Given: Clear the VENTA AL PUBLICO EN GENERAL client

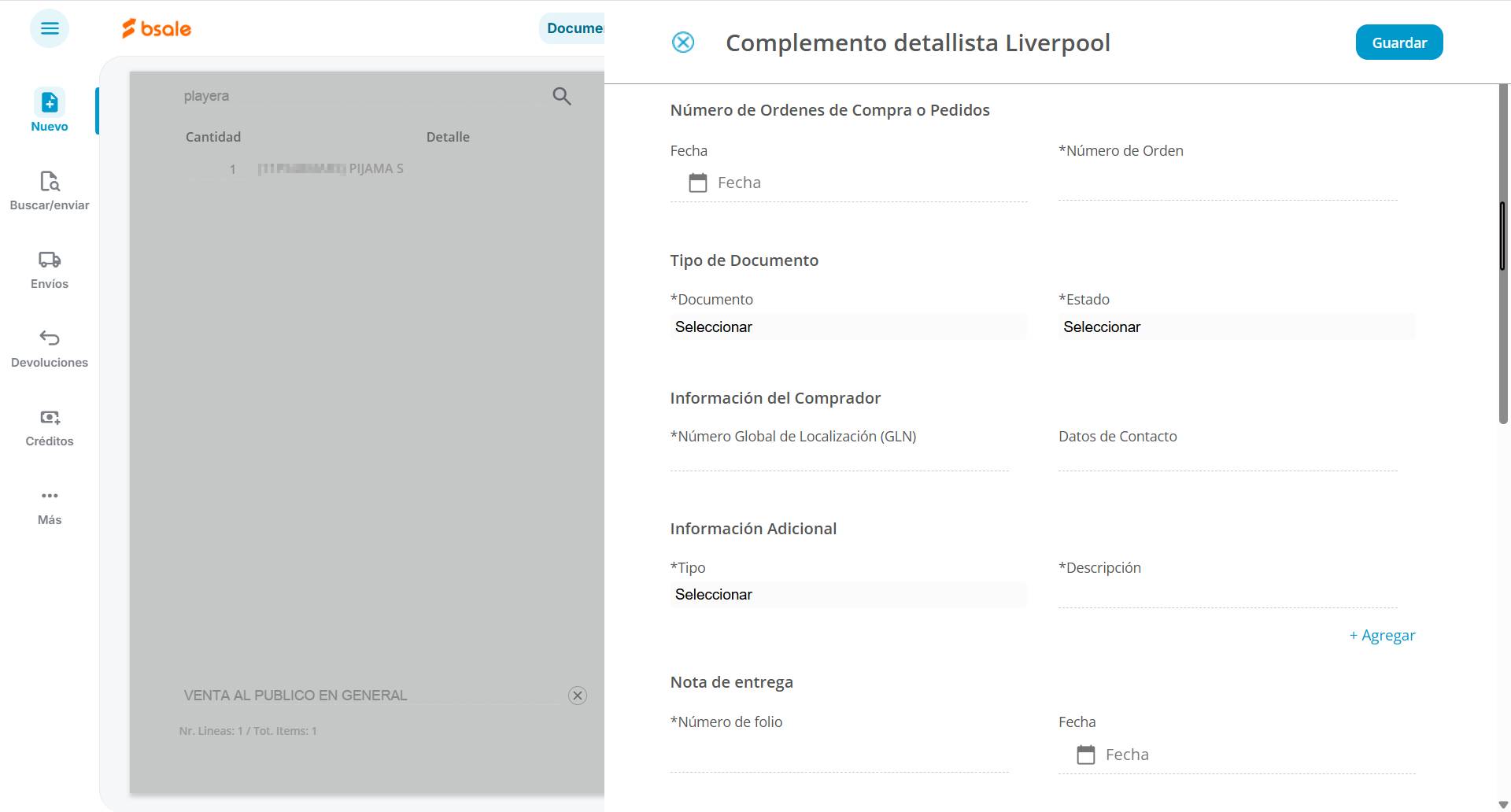Looking at the screenshot, I should point(578,696).
